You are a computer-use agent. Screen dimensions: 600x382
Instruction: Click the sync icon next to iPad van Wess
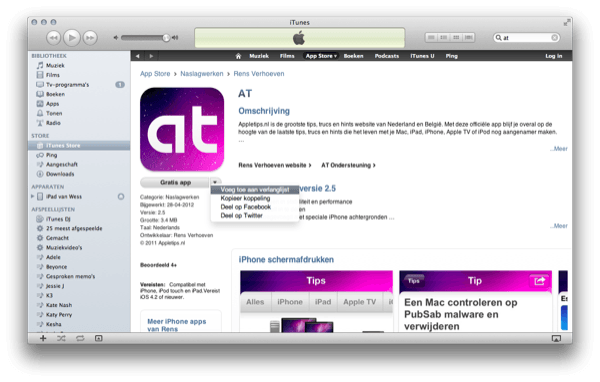point(121,196)
